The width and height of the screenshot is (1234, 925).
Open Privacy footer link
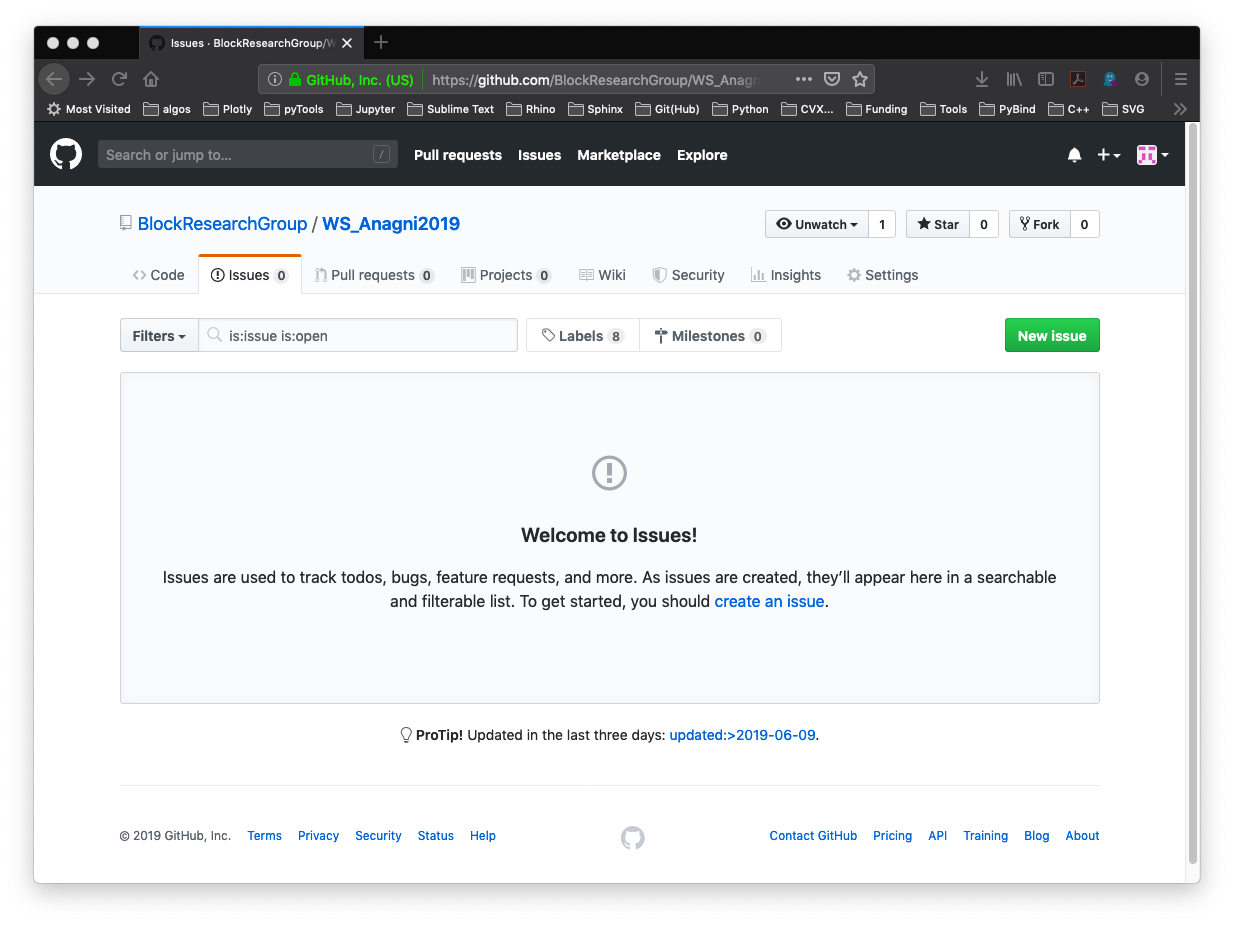pyautogui.click(x=318, y=836)
